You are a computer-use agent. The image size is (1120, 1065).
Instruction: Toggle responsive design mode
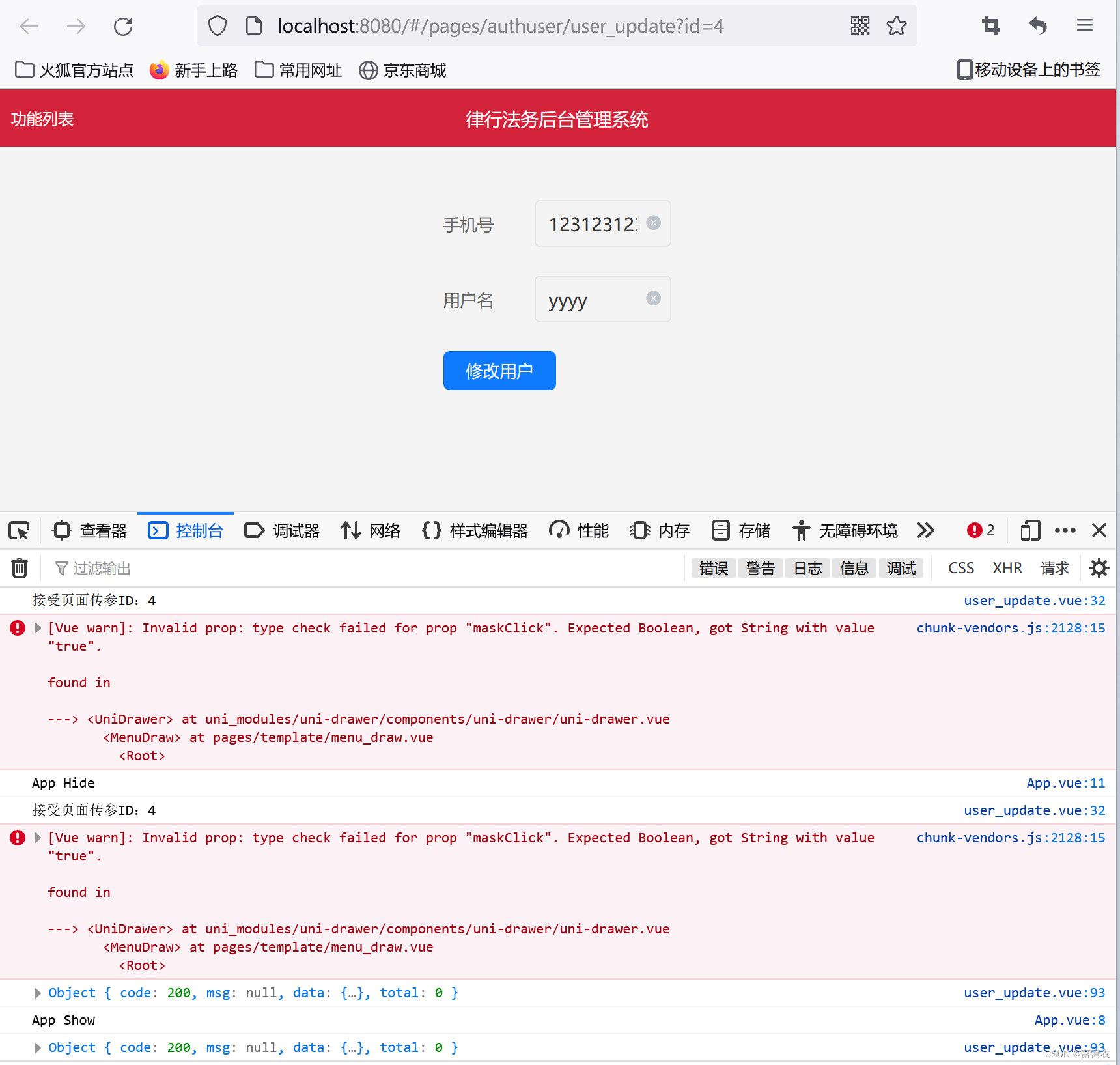coord(1030,530)
